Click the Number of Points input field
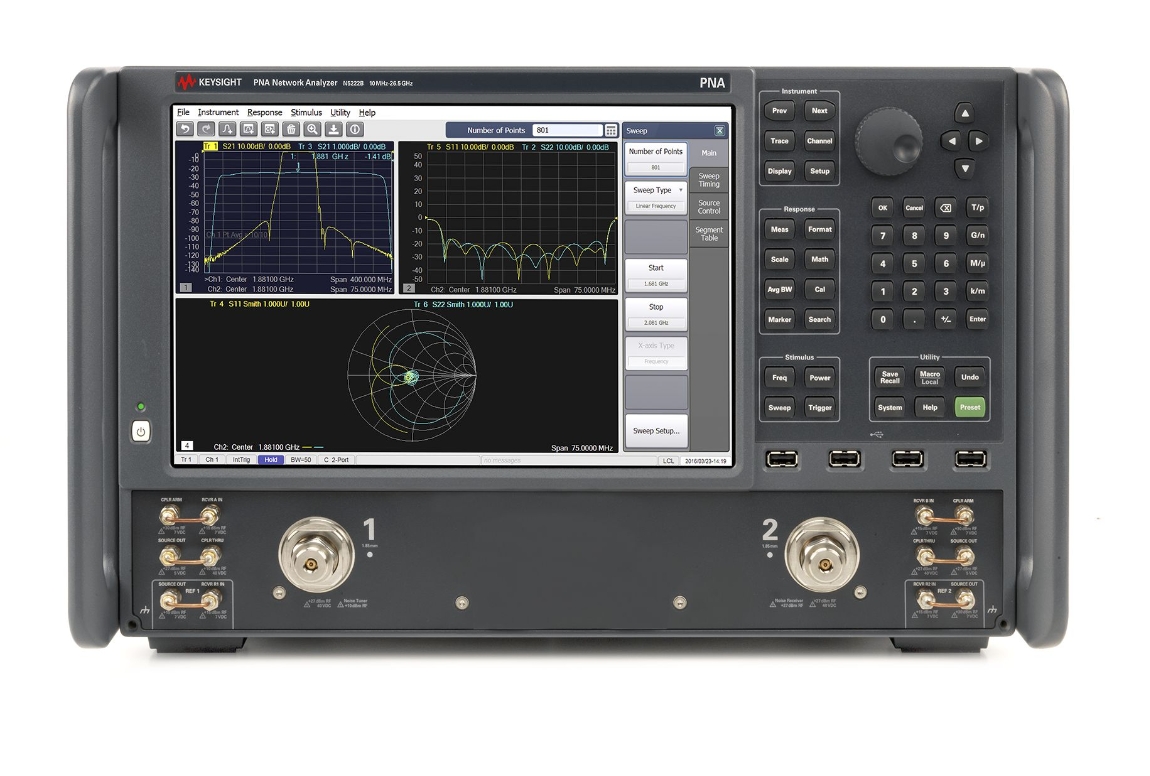This screenshot has height=776, width=1150. point(566,130)
